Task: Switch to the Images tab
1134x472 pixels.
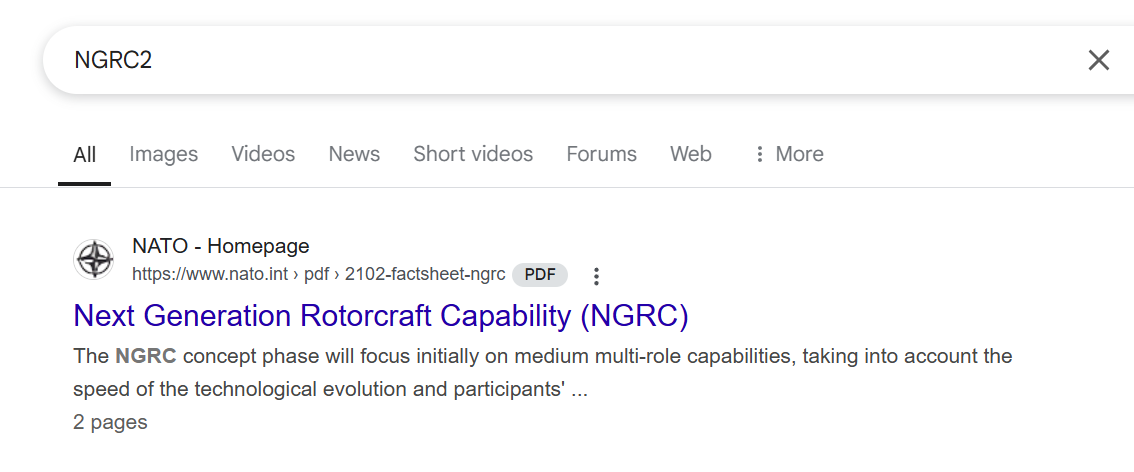Action: pos(163,154)
